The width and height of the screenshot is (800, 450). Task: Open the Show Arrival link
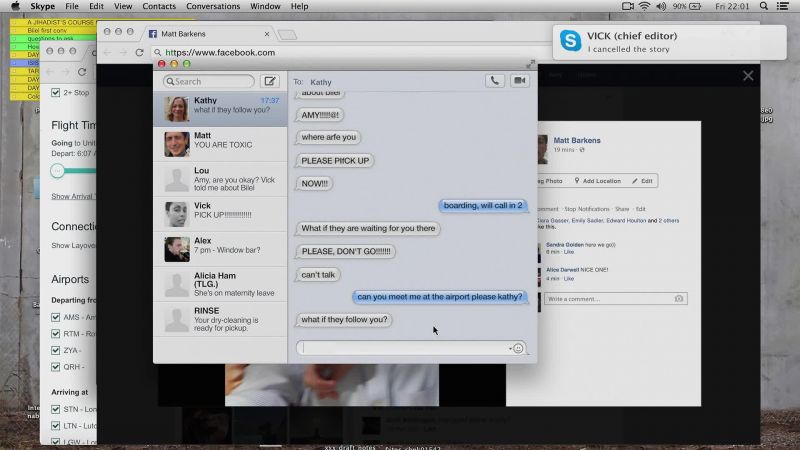(73, 196)
